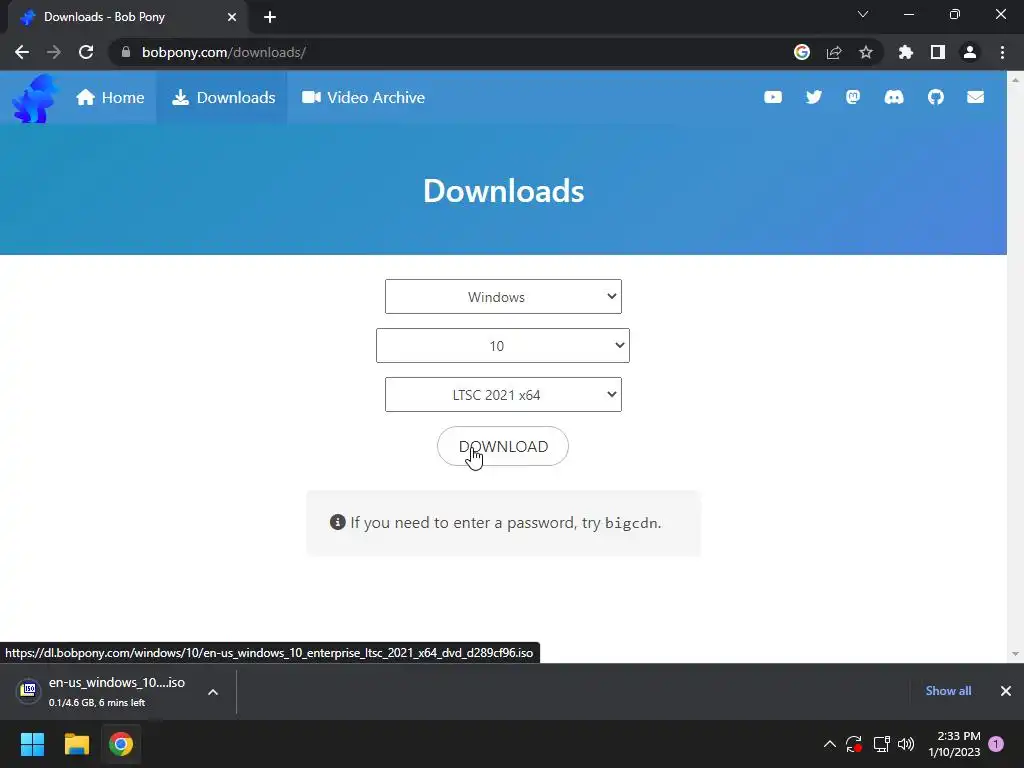Click the DOWNLOAD button

503,446
